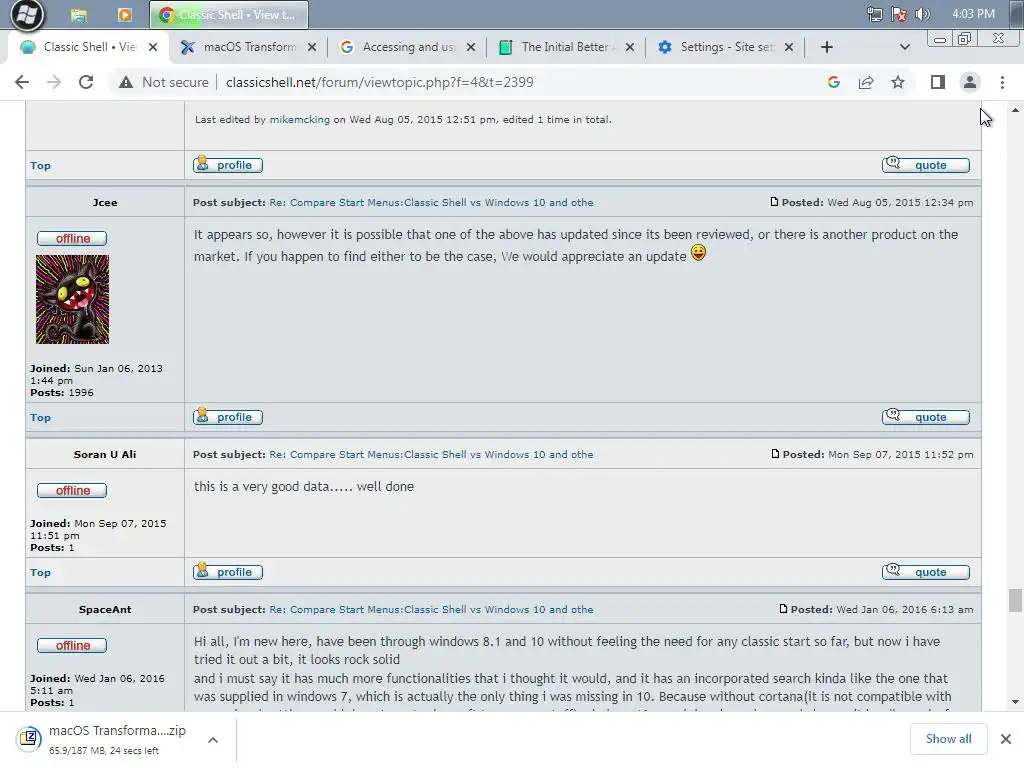Switch to macOS Transform tab

point(248,47)
